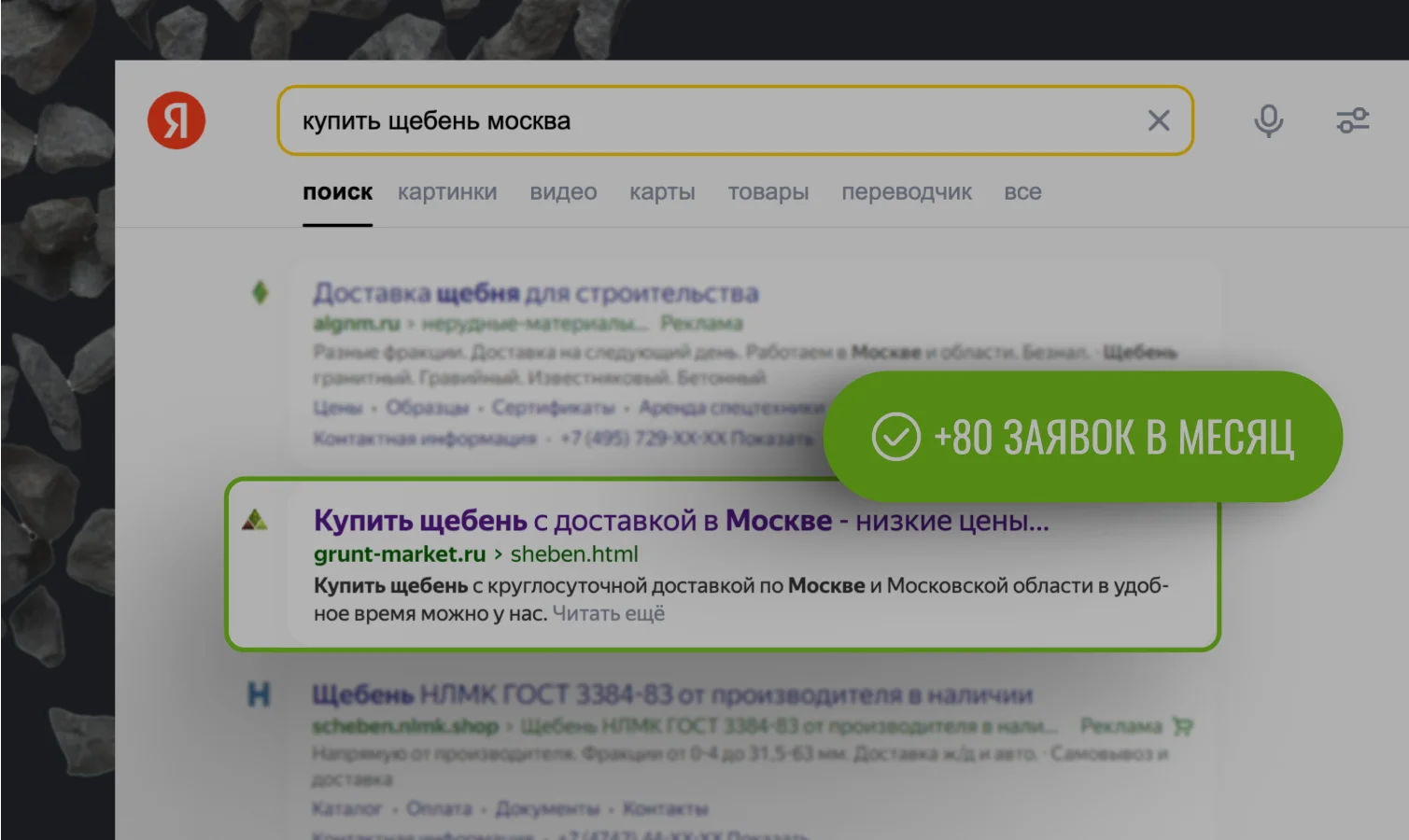Switch to the 'картинки' tab

[447, 192]
